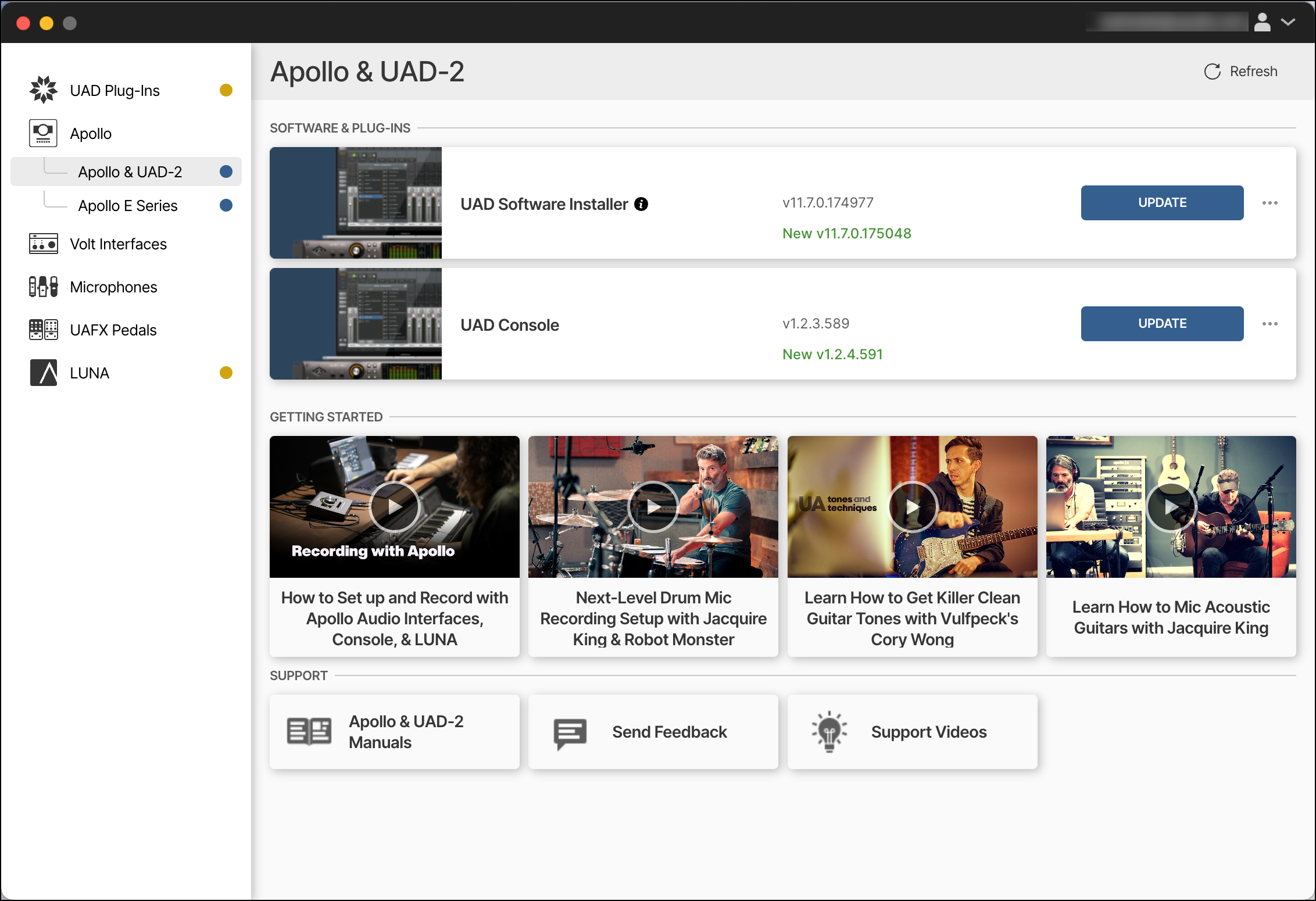
Task: Click the Refresh control at top right
Action: [x=1241, y=71]
